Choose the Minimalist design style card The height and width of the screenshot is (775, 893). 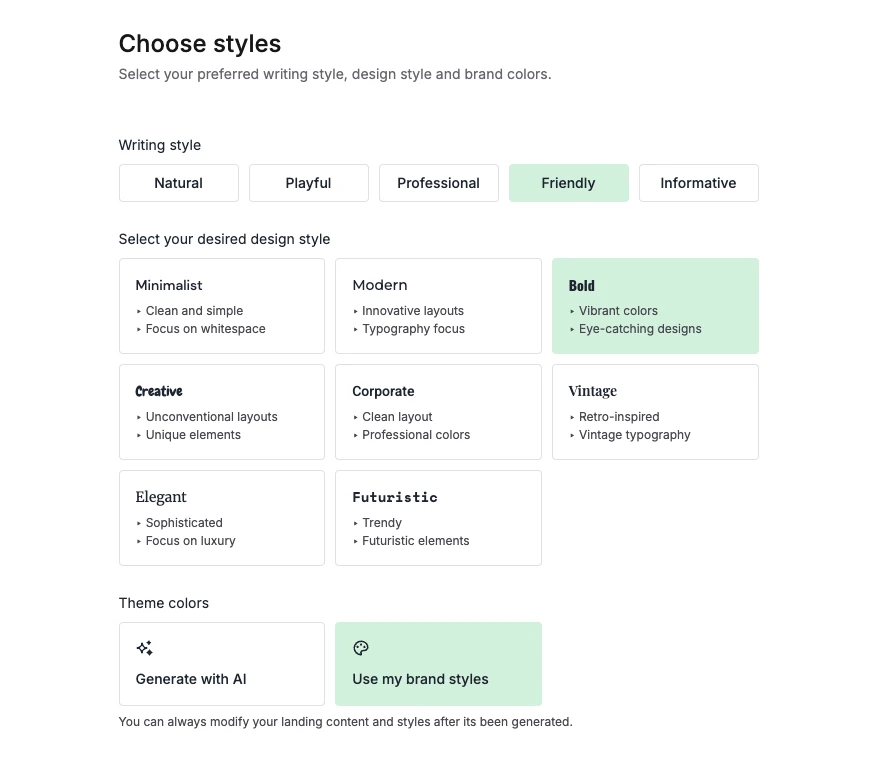[221, 305]
